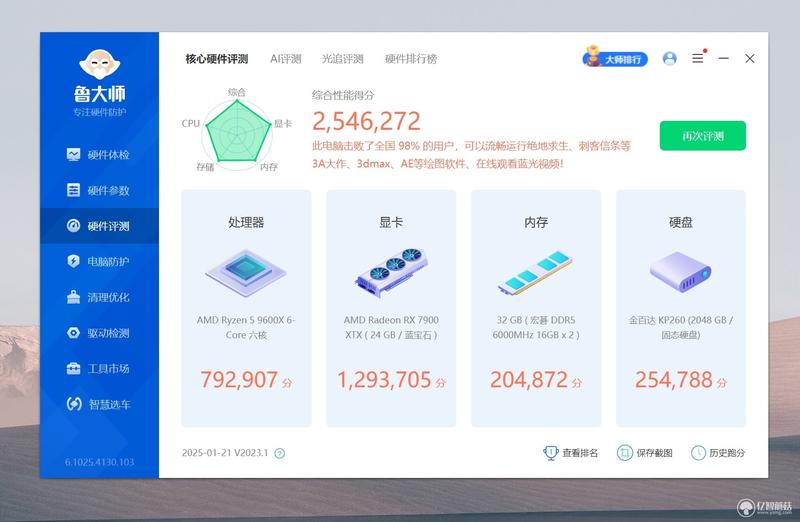Click the hard drive illustration
This screenshot has width=800, height=522.
681,271
